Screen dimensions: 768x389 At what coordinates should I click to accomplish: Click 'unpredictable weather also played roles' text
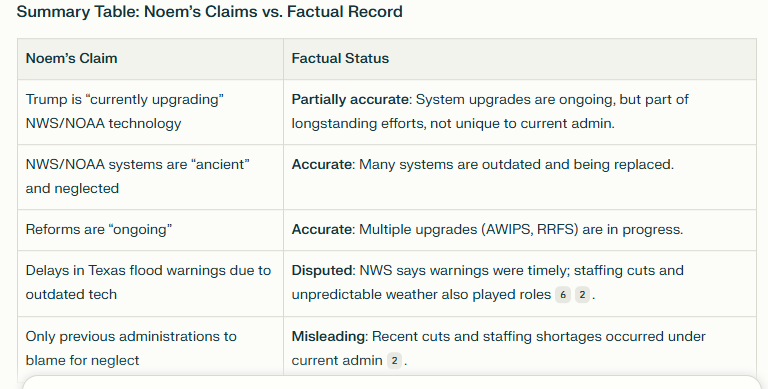point(421,294)
